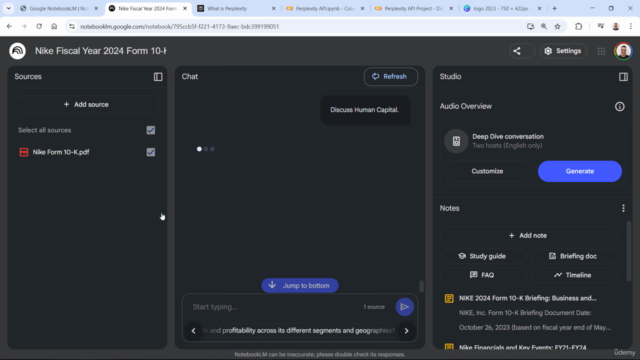This screenshot has width=640, height=360.
Task: Open media control icon in toolbar
Action: tap(600, 27)
